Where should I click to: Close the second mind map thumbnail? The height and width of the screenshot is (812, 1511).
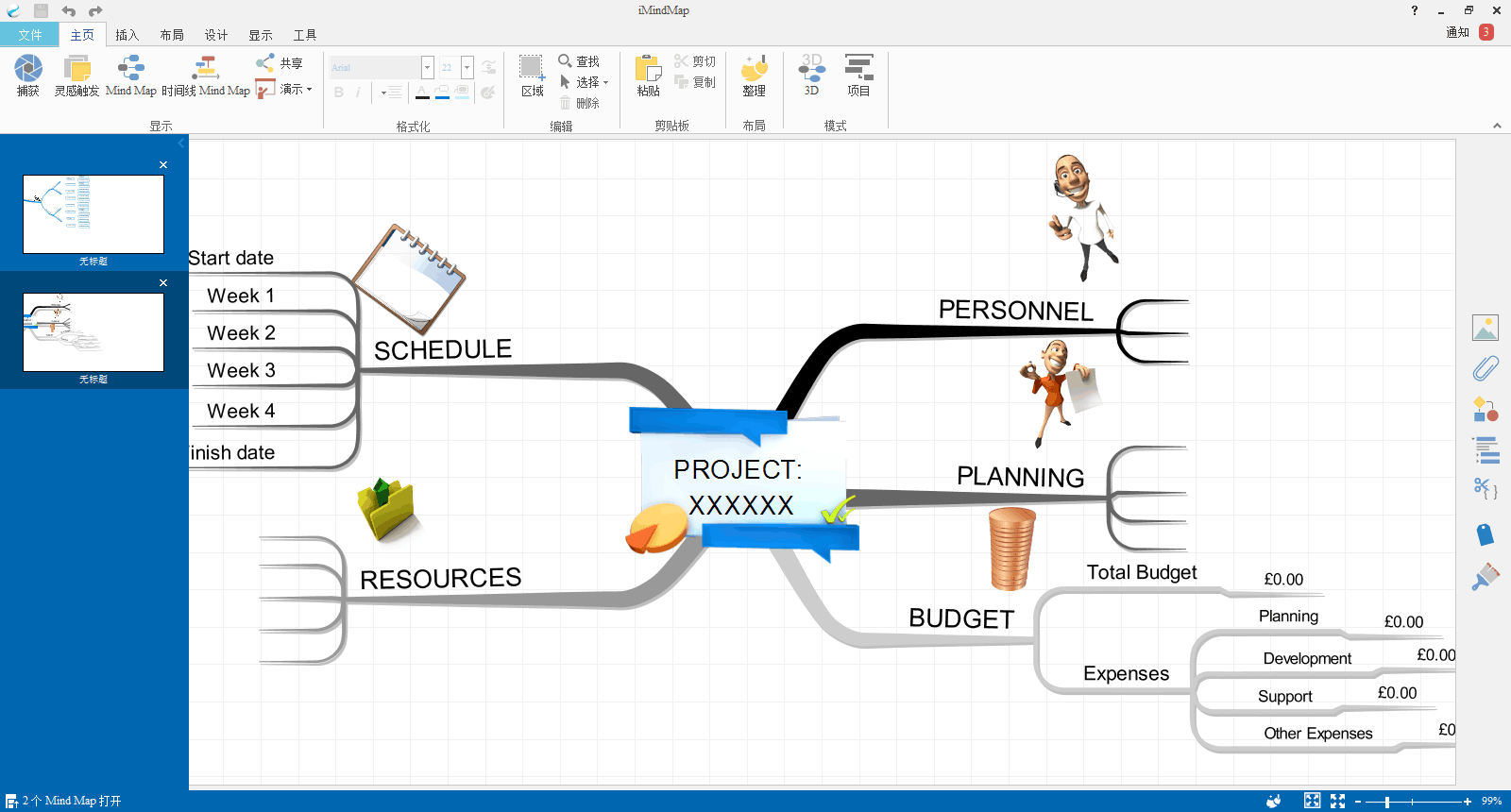coord(163,282)
